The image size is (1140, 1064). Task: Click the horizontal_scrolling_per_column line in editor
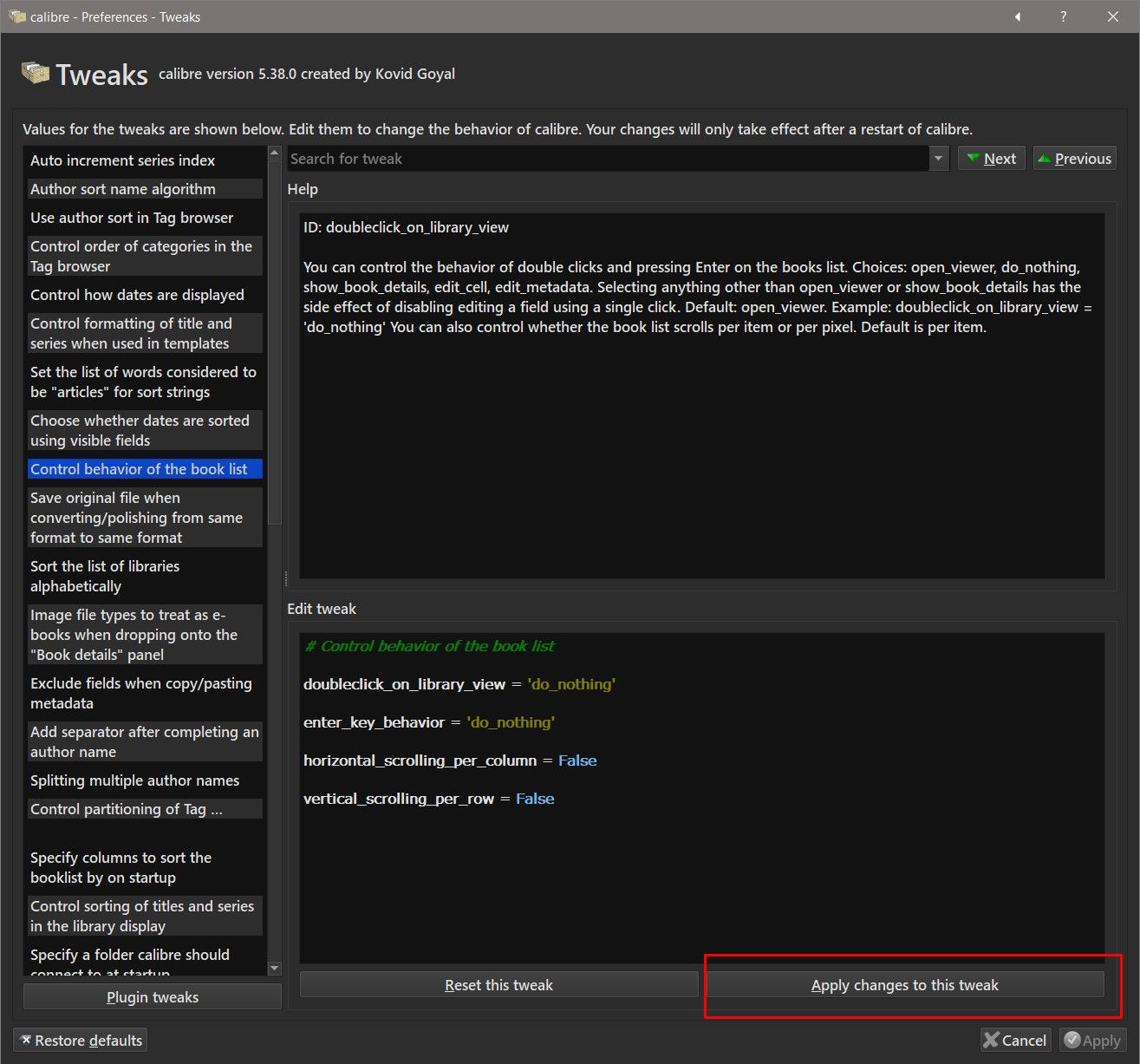click(450, 760)
